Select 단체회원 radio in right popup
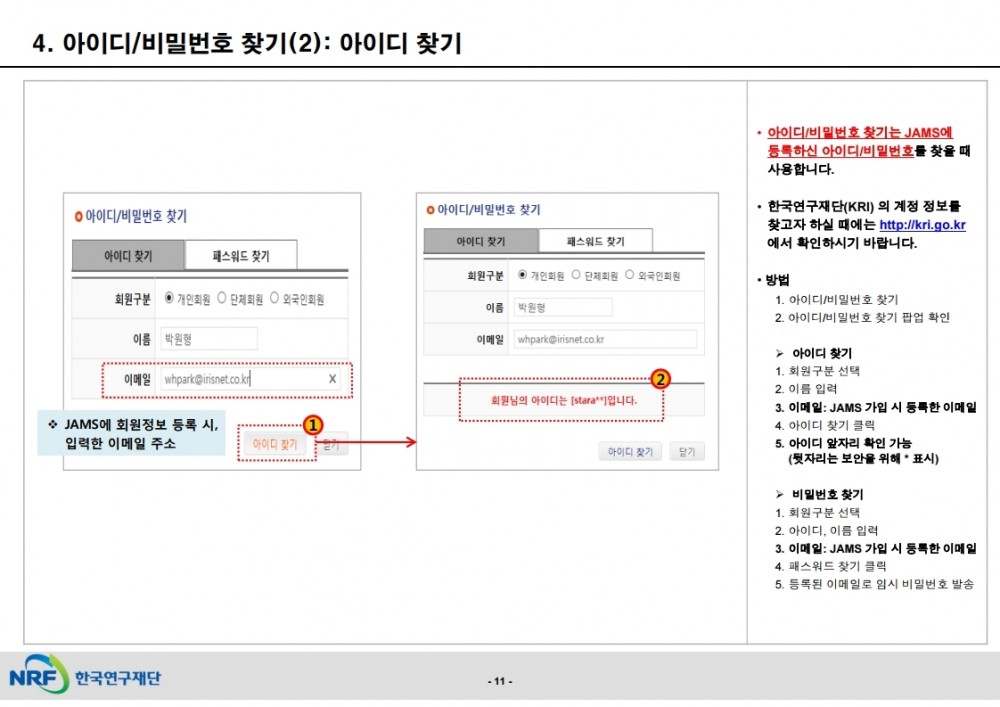 576,275
